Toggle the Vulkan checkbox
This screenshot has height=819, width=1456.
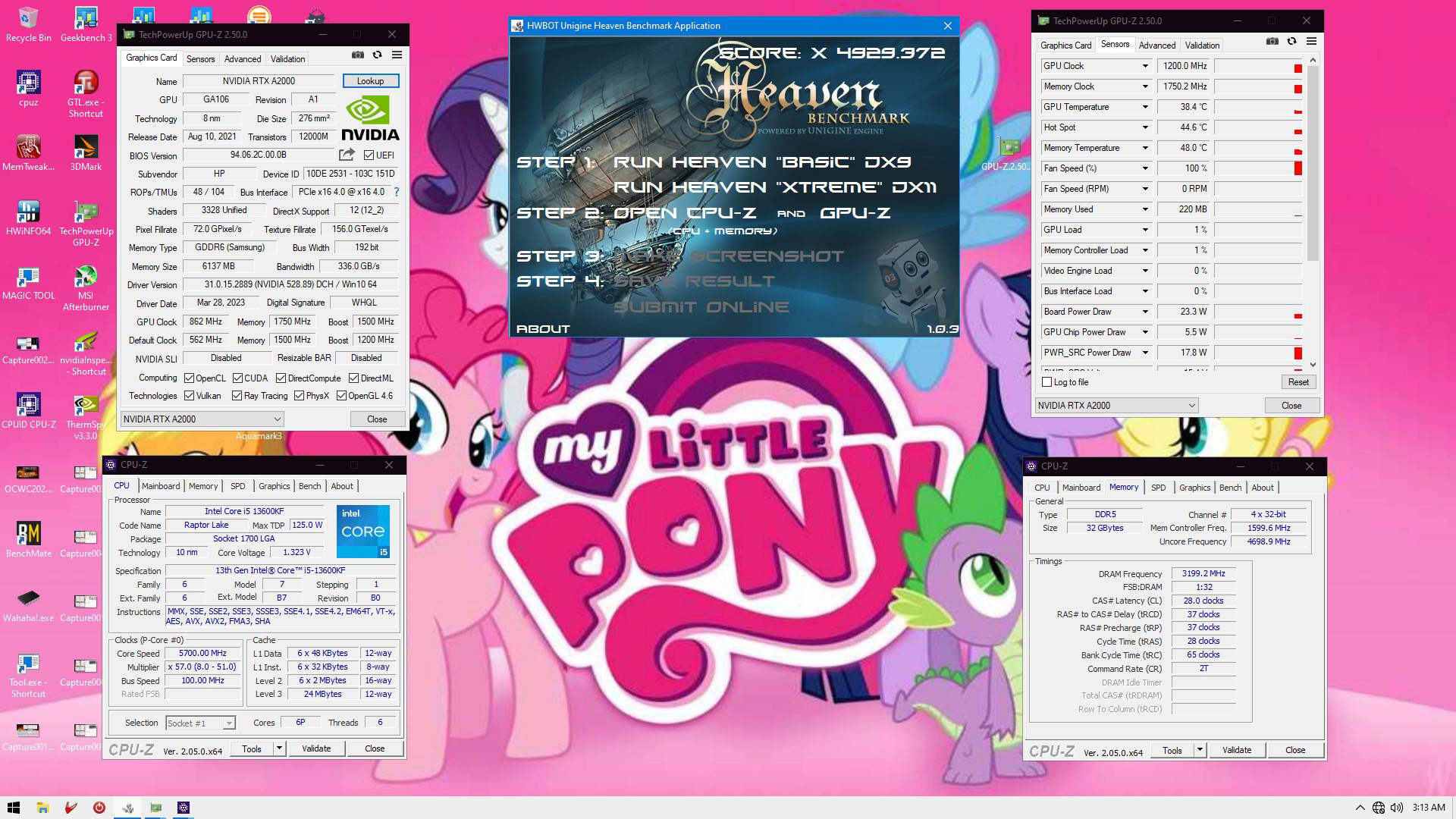[x=190, y=395]
